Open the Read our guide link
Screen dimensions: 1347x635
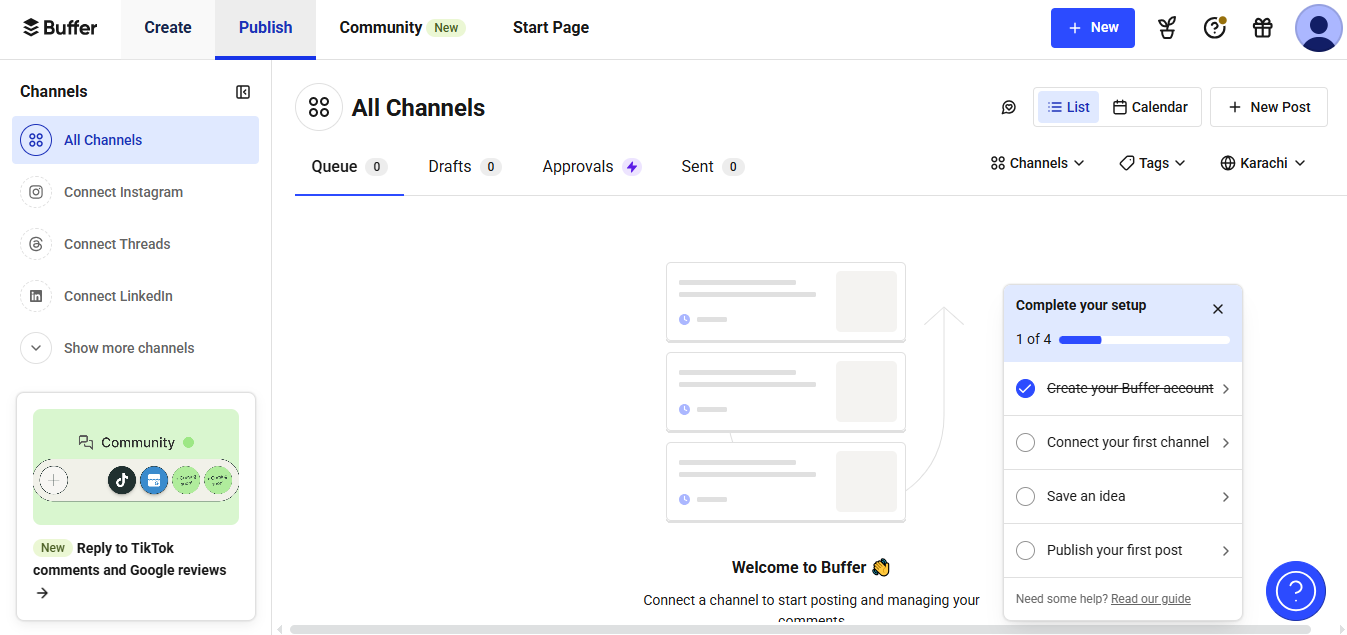[x=1151, y=599]
